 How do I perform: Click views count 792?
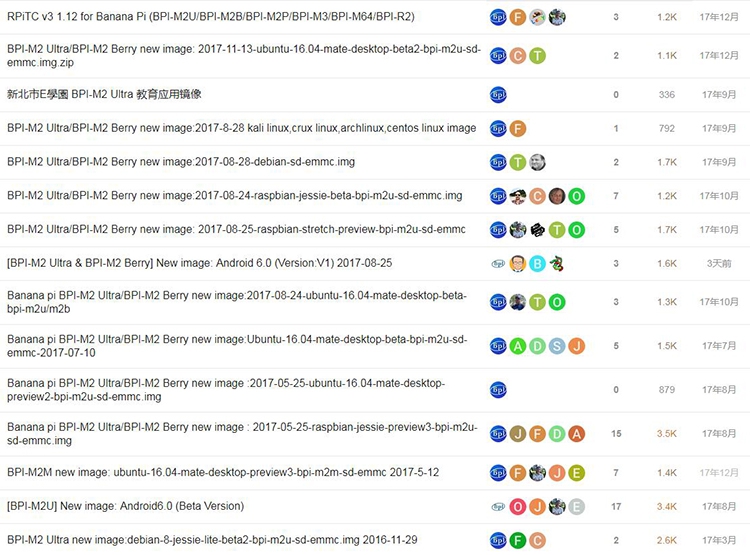(x=667, y=129)
